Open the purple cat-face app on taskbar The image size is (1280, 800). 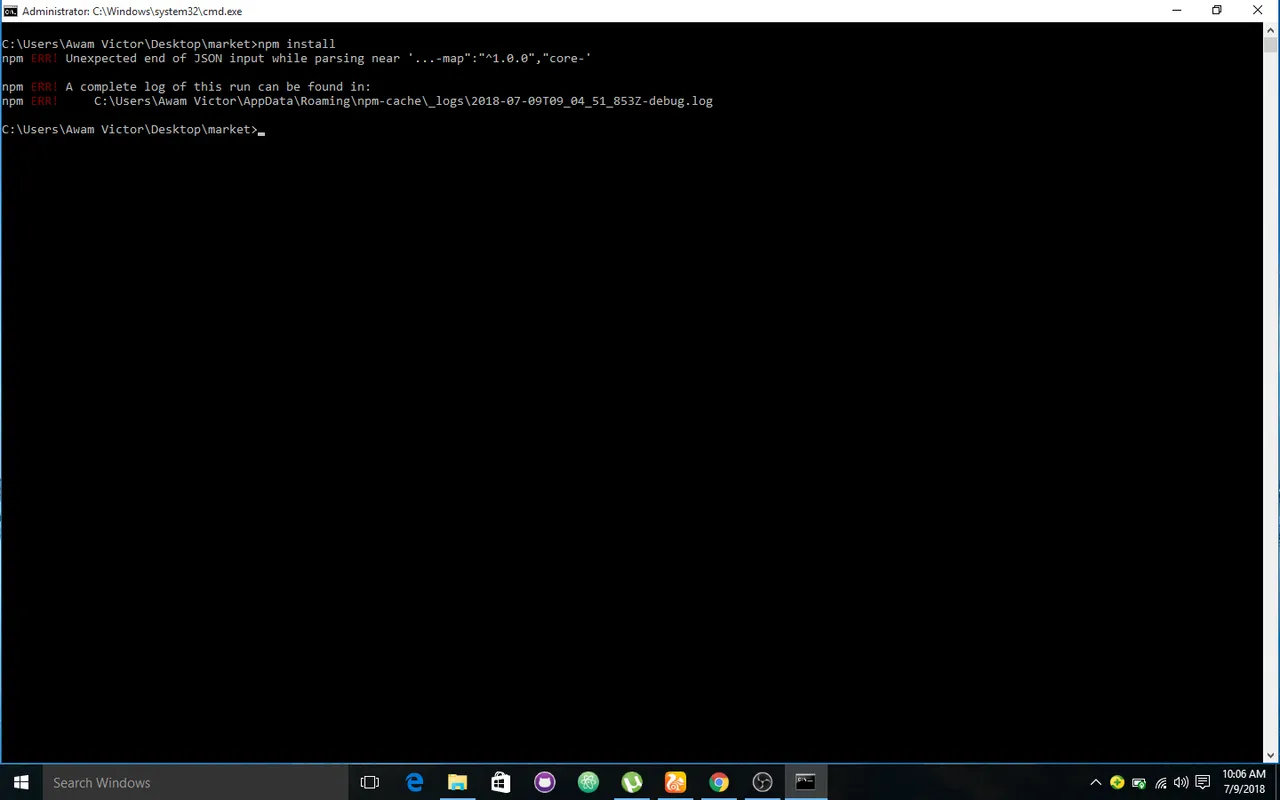(x=545, y=782)
